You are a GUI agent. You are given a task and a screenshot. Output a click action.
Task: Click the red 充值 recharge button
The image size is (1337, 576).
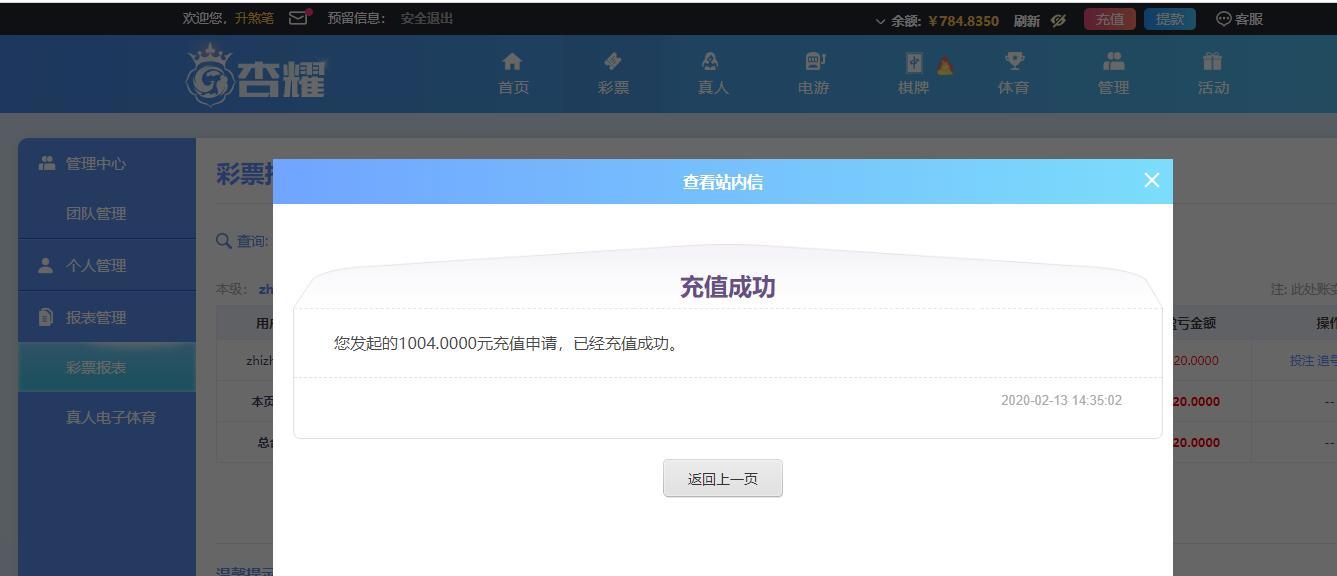pos(1109,19)
